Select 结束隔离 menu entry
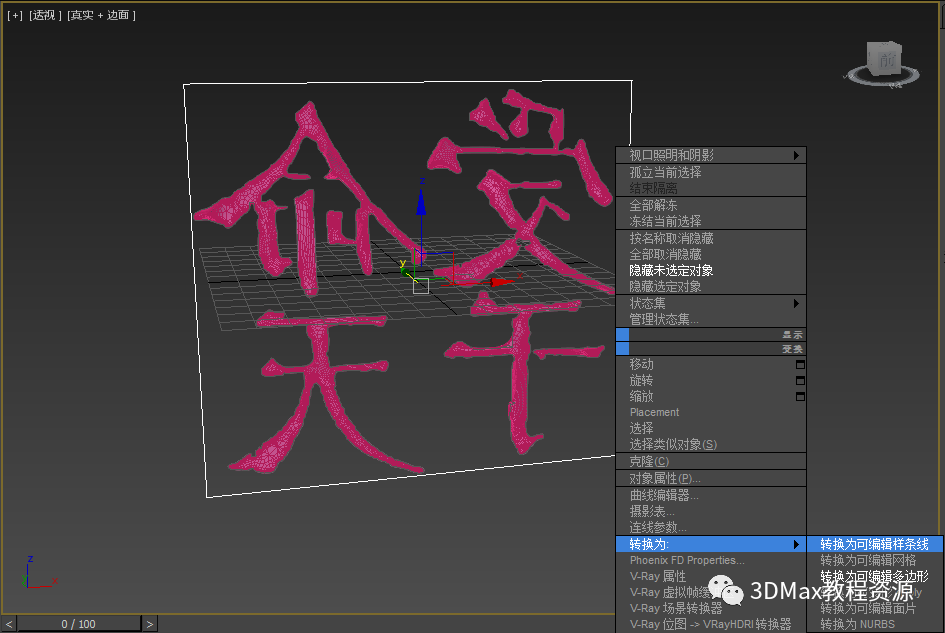The width and height of the screenshot is (945, 633). [x=653, y=188]
